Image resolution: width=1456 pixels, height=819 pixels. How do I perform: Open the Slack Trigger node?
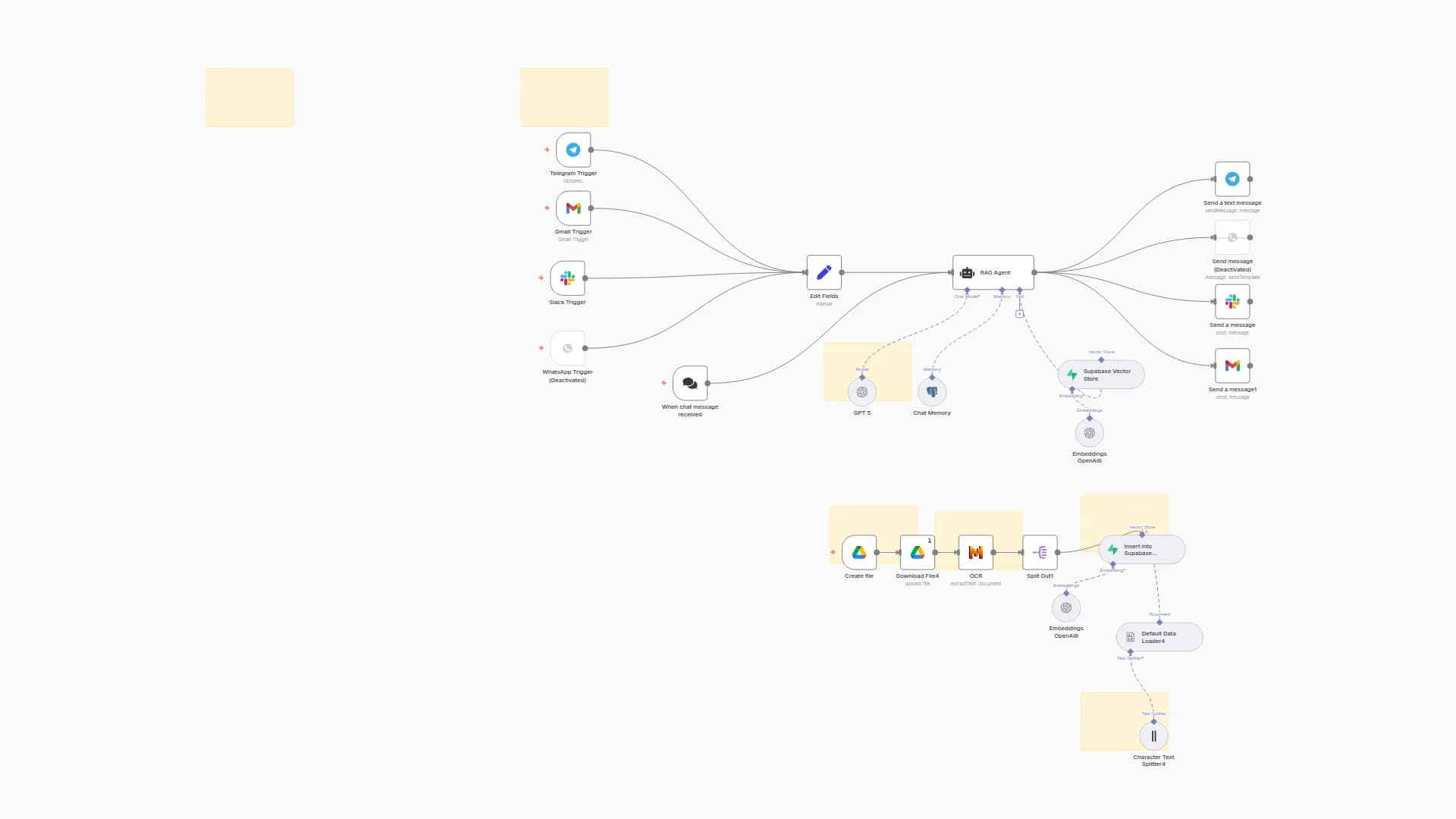567,278
